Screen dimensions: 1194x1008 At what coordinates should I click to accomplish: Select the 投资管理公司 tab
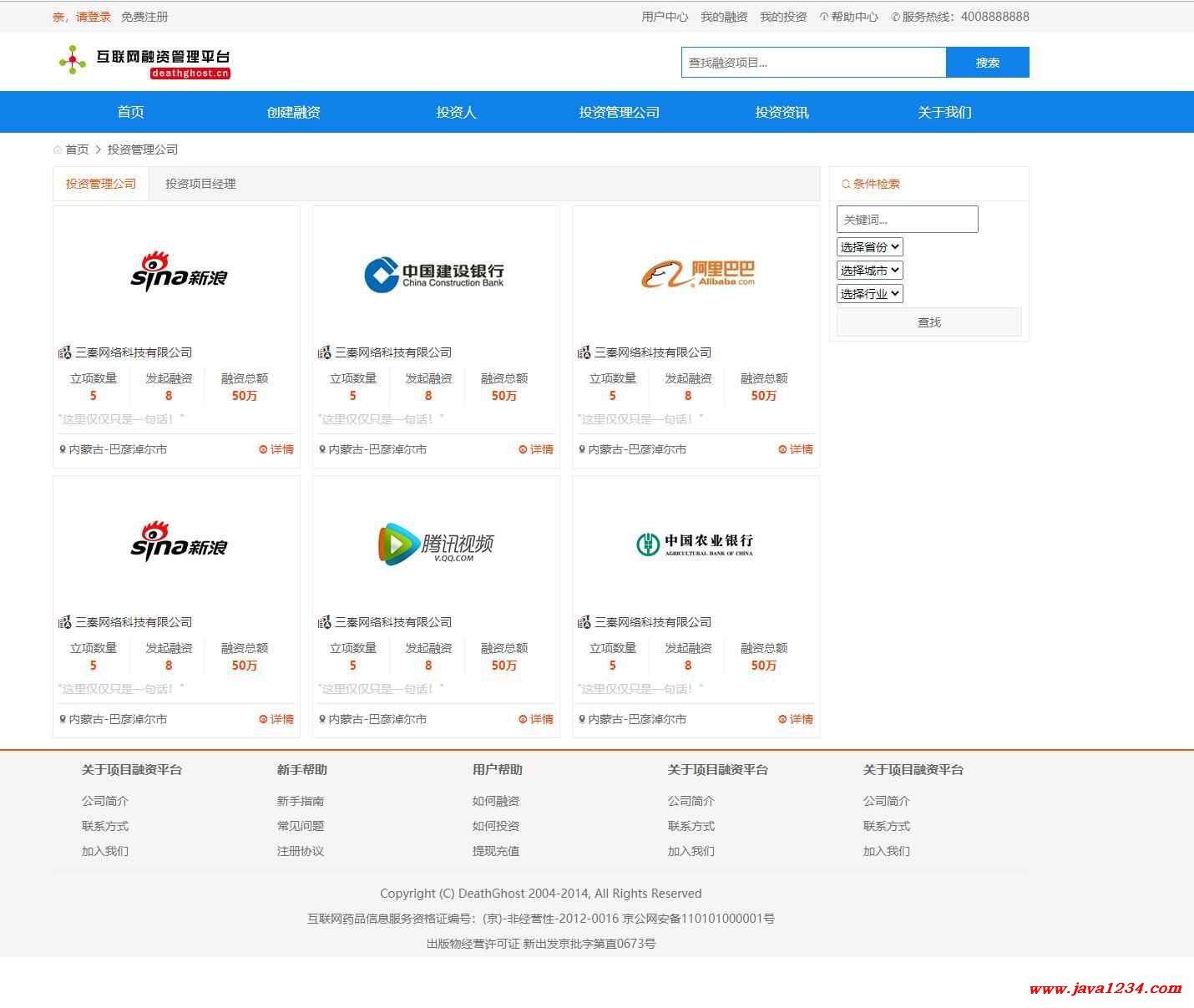click(x=101, y=184)
